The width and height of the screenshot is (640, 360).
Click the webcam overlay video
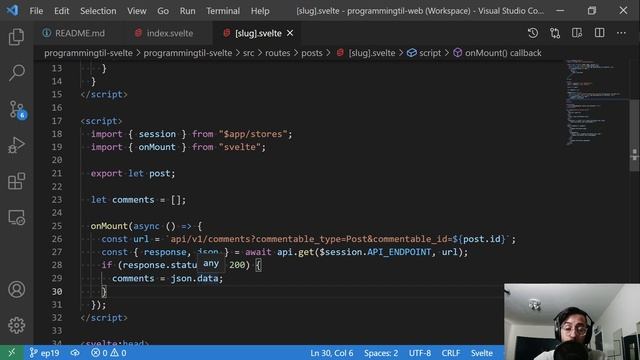pos(572,322)
